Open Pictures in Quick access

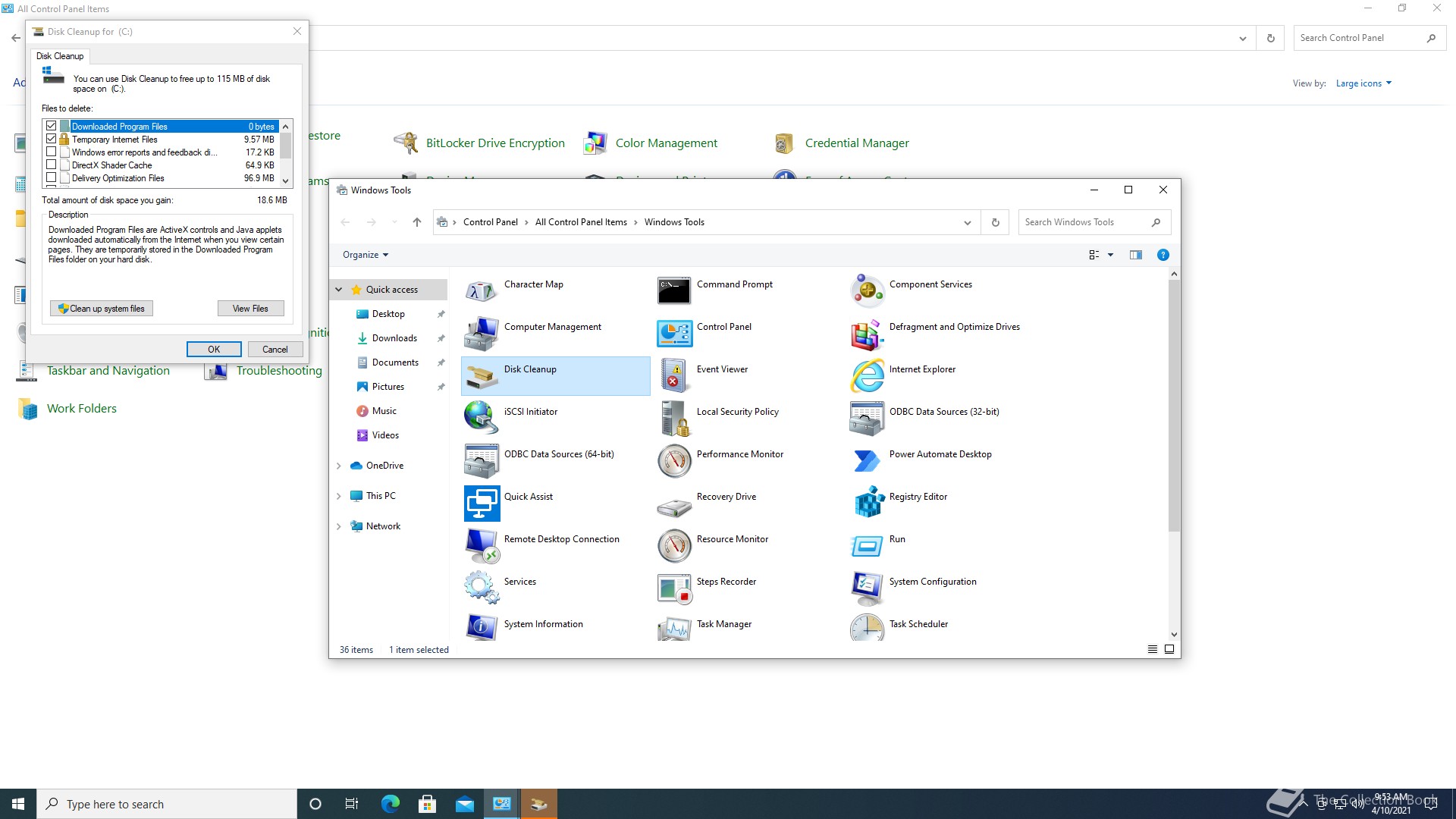(388, 387)
